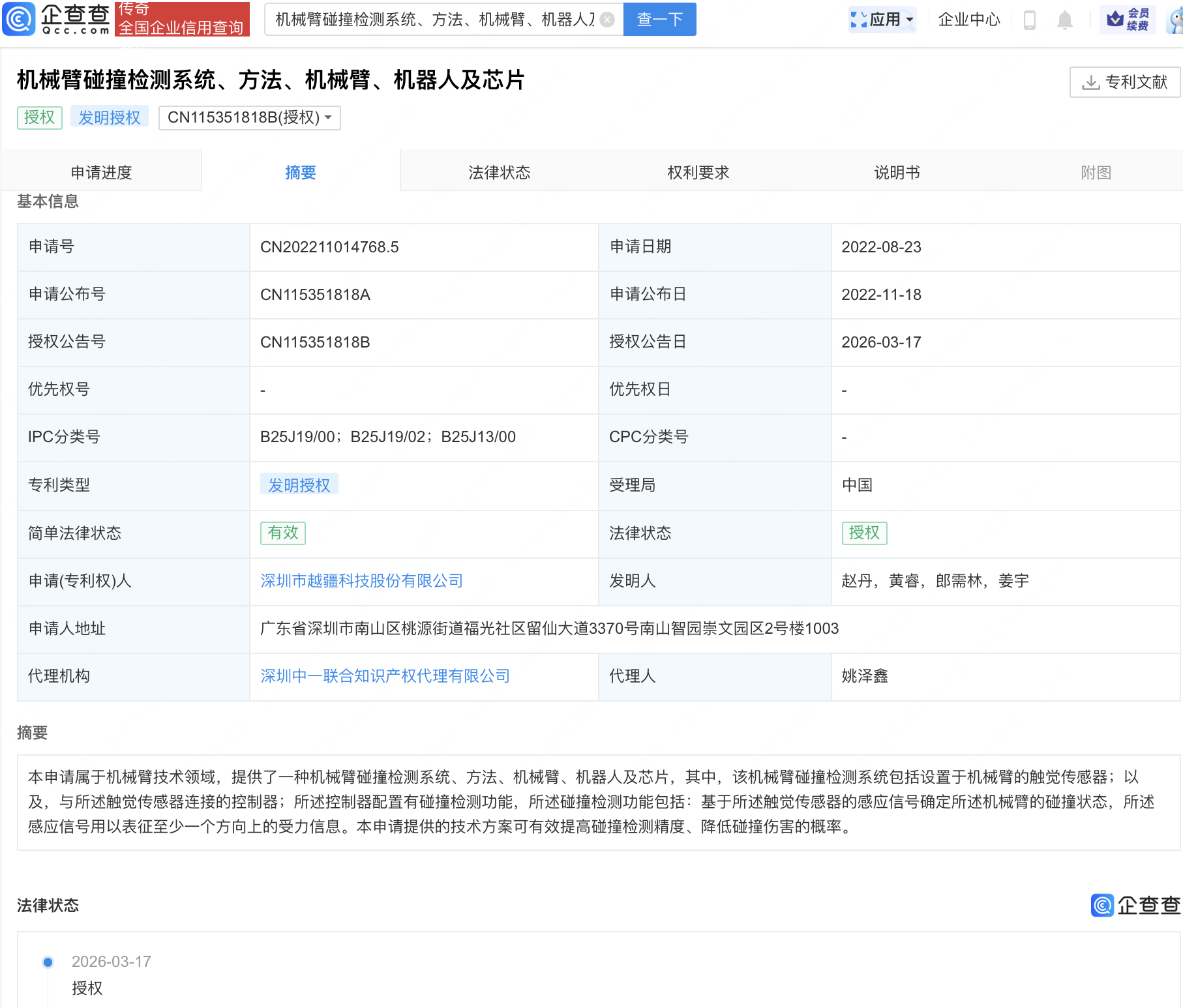The width and height of the screenshot is (1183, 1008).
Task: Open the mobile app icon
Action: tap(1030, 20)
